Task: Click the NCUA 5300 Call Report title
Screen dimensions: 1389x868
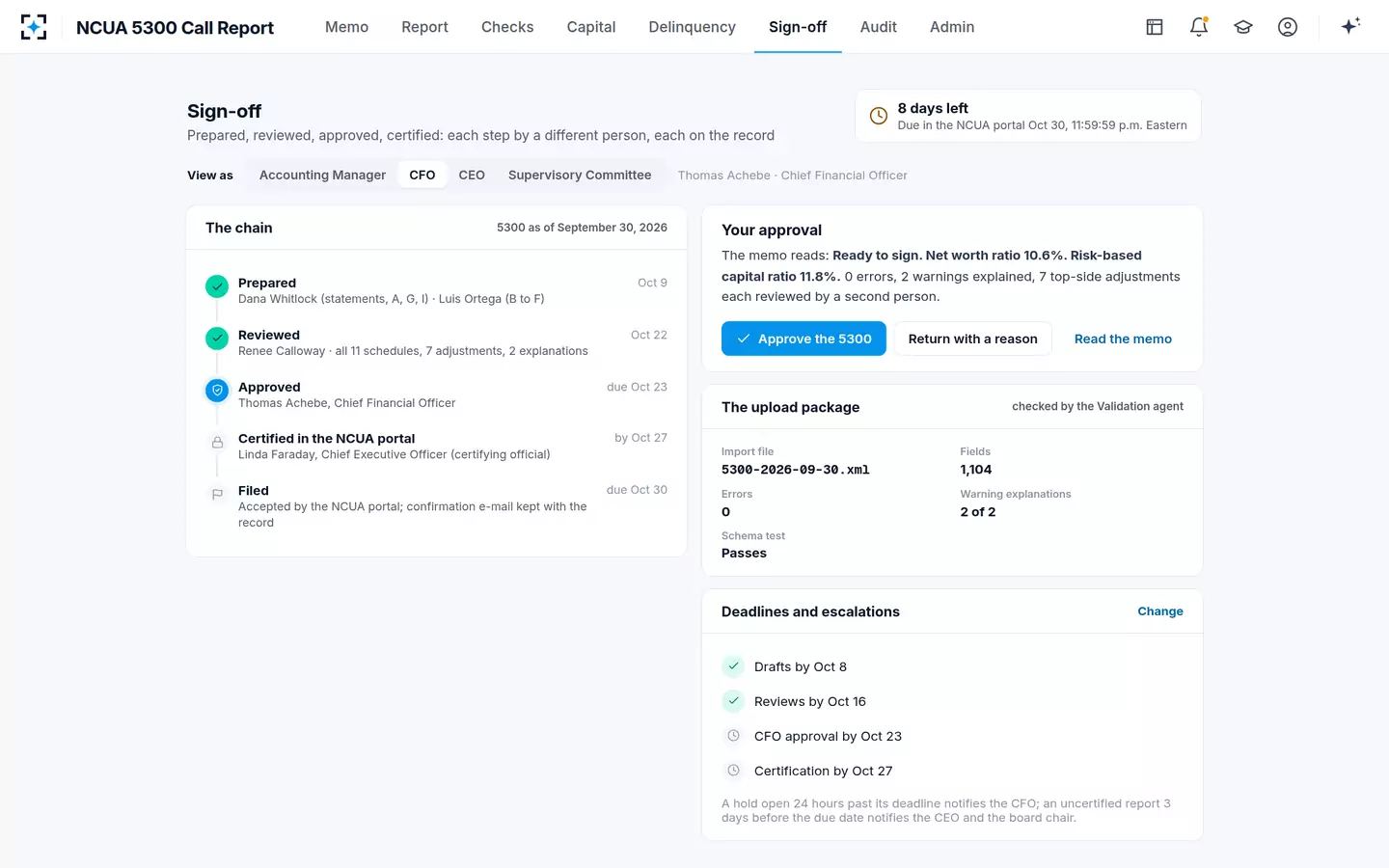Action: [175, 28]
